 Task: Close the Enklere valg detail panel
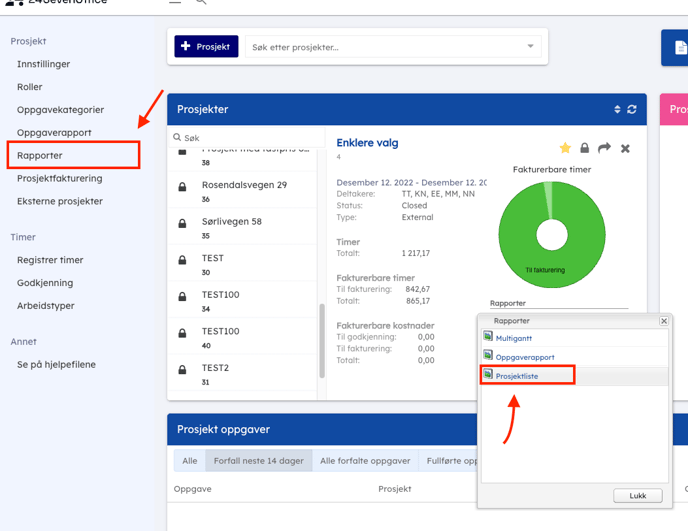click(625, 148)
